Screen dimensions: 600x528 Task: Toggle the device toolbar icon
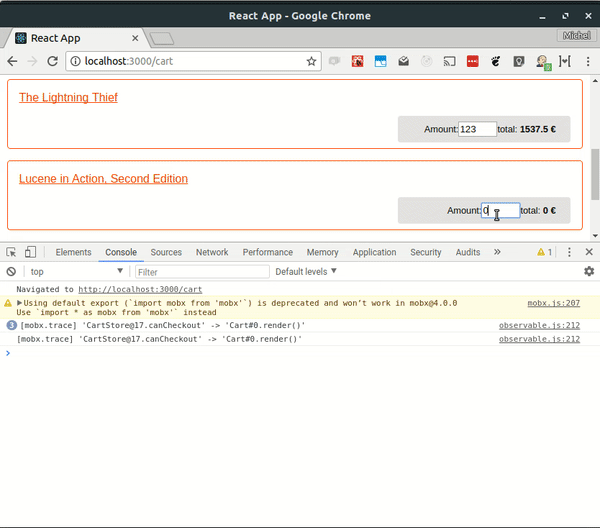pyautogui.click(x=30, y=253)
